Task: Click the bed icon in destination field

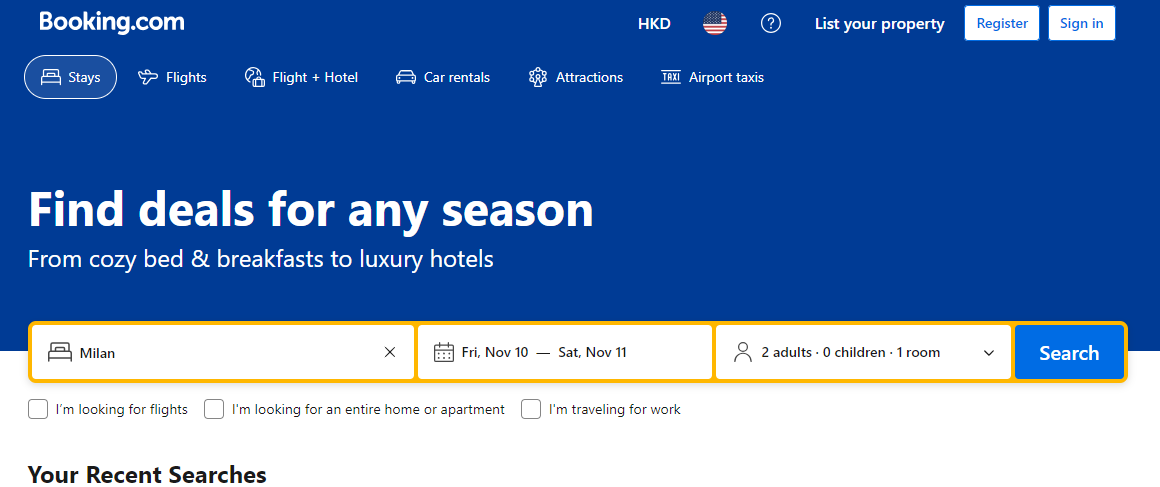Action: click(x=60, y=352)
